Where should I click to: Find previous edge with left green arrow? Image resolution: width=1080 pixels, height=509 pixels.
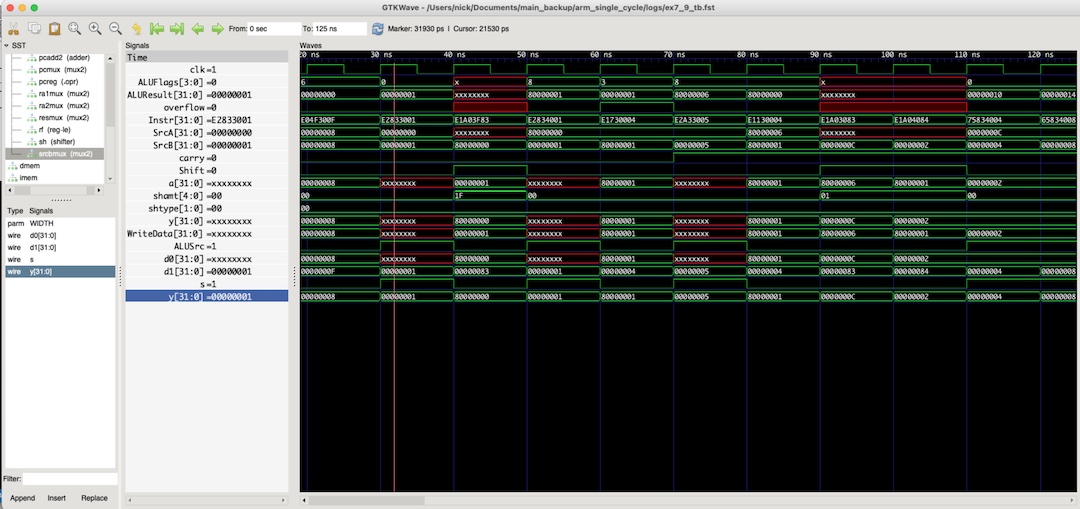pyautogui.click(x=198, y=29)
